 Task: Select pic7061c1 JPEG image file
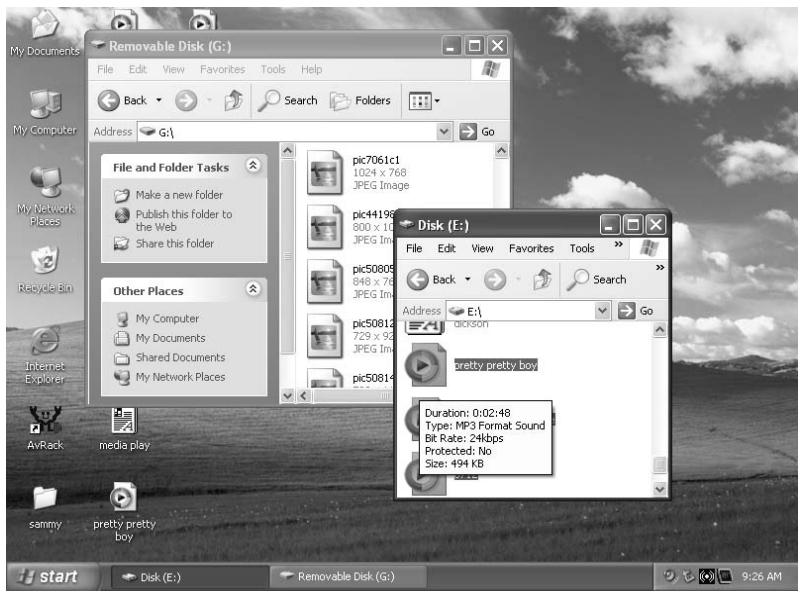[358, 172]
